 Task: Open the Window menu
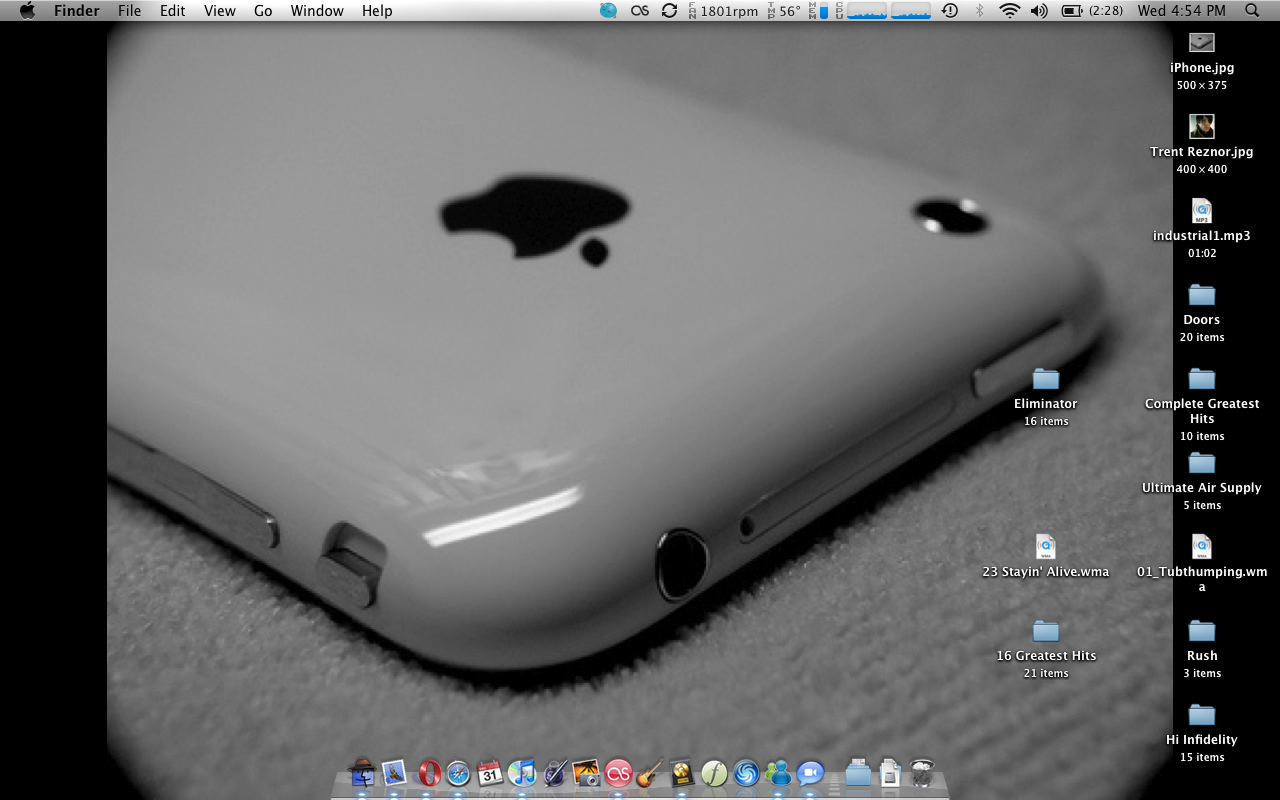click(317, 11)
